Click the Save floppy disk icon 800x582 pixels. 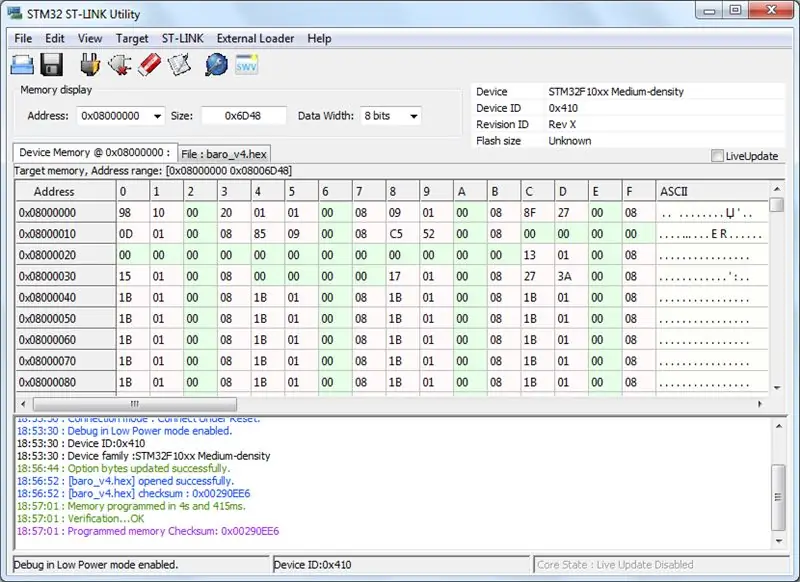point(52,65)
